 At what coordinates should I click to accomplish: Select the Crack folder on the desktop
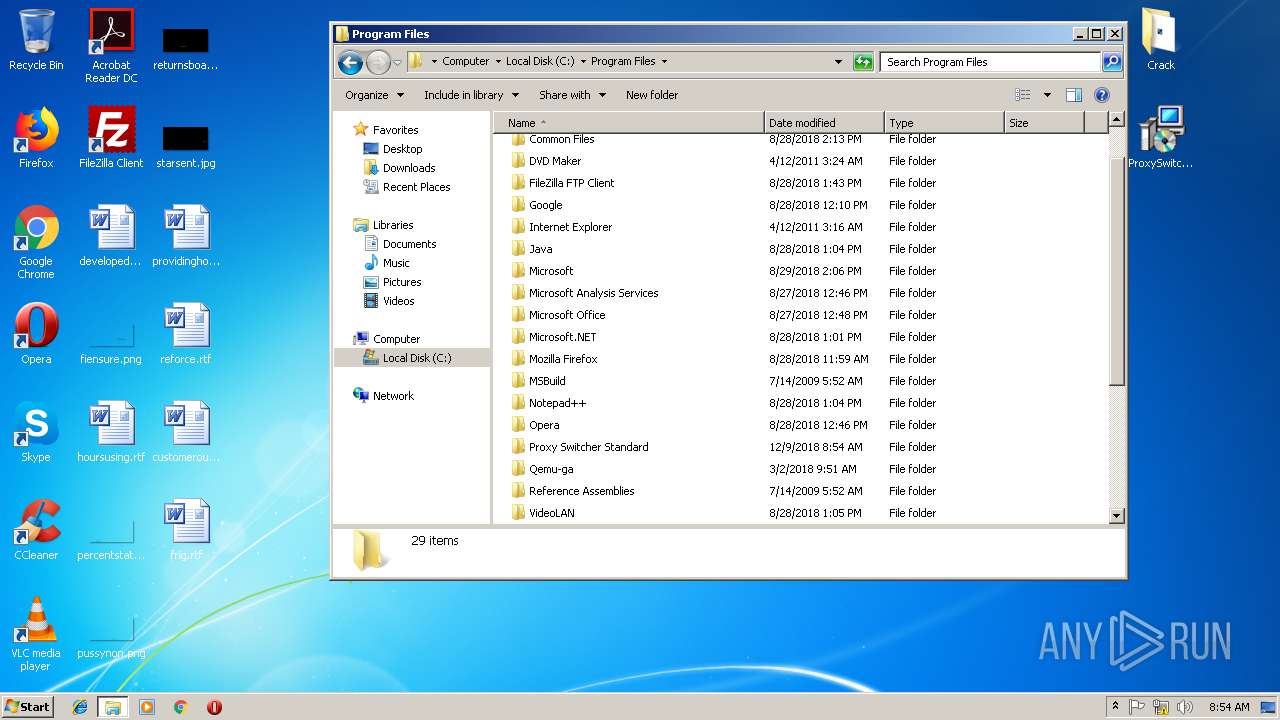(x=1160, y=40)
